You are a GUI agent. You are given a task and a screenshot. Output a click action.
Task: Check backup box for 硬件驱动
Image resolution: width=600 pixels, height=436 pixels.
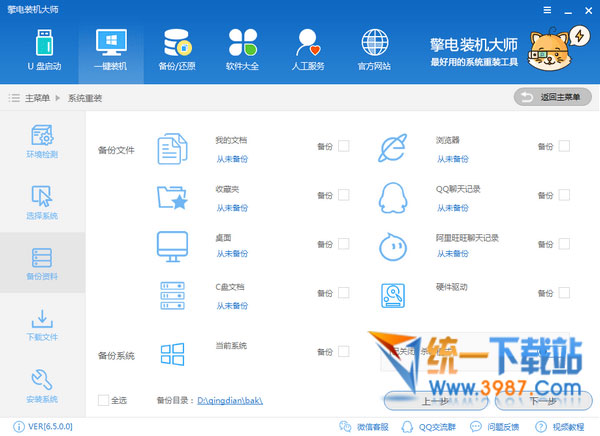(x=564, y=293)
